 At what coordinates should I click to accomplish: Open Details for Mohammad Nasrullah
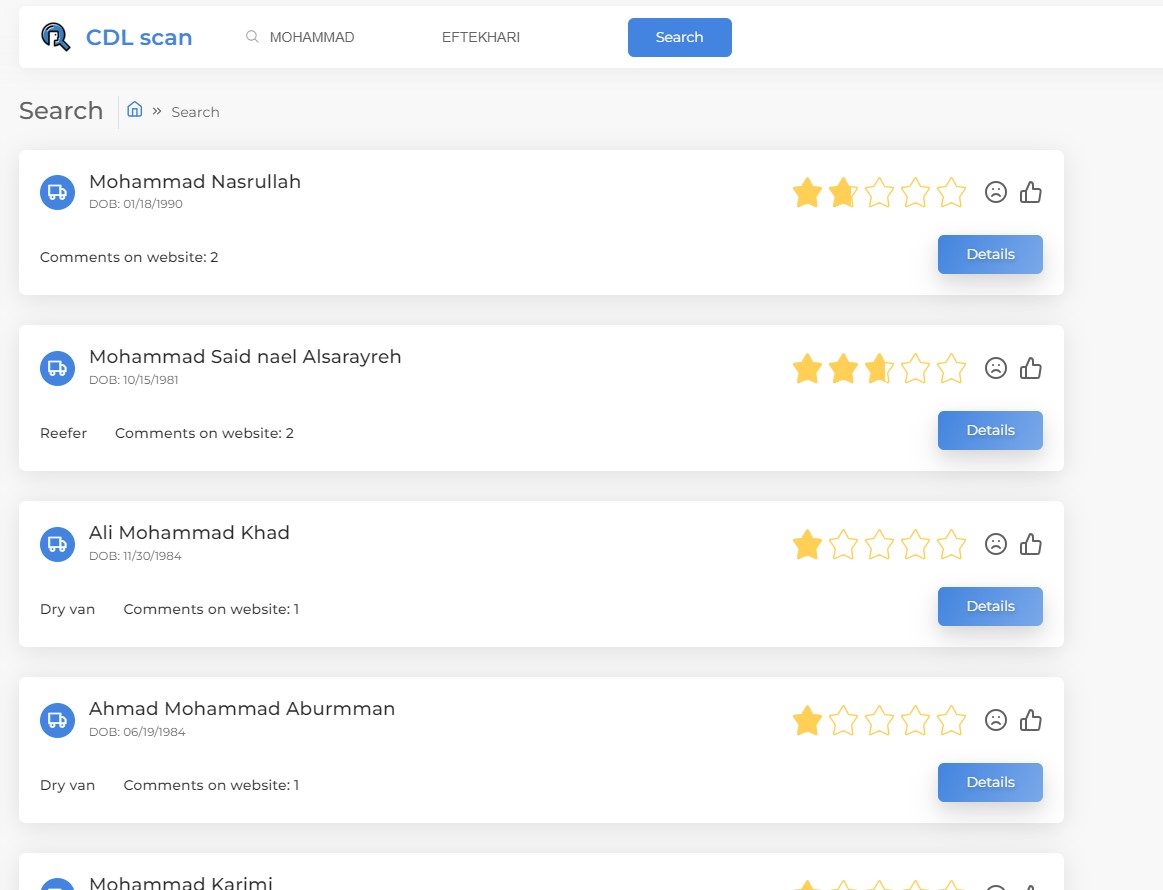click(x=990, y=254)
